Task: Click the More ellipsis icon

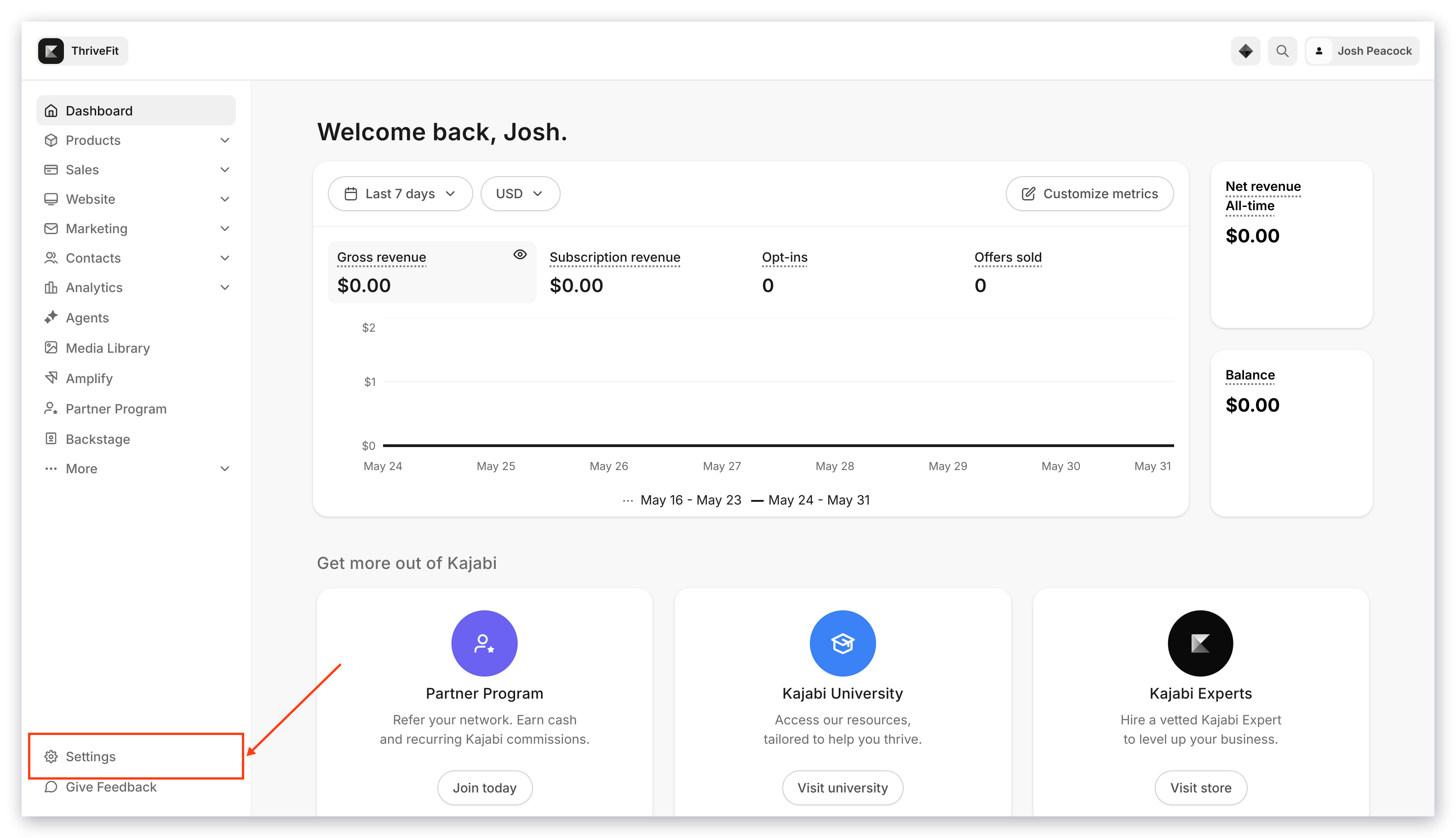Action: [x=51, y=469]
